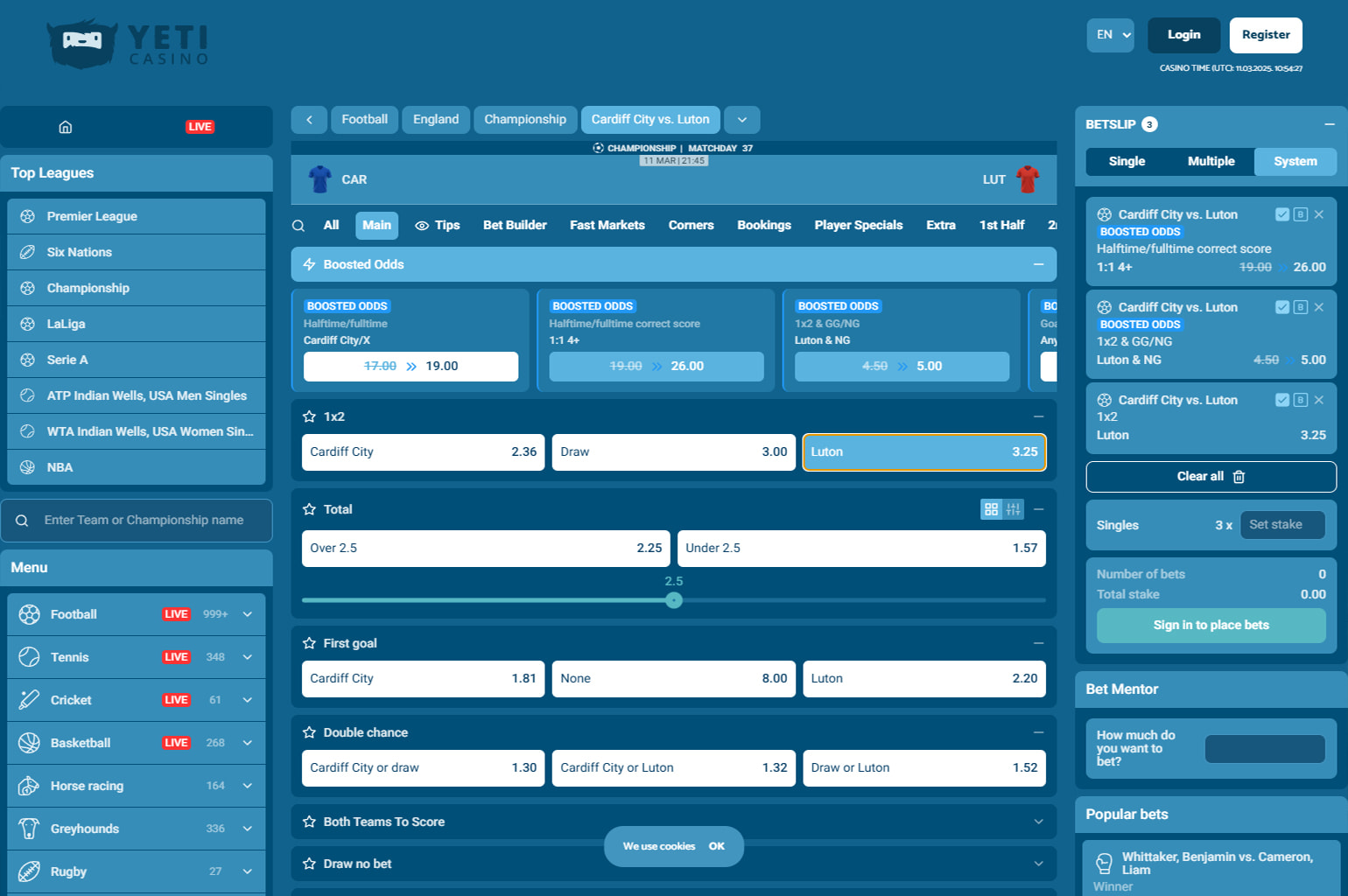This screenshot has width=1348, height=896.
Task: Favorite the Draw no bet star
Action: click(x=309, y=864)
